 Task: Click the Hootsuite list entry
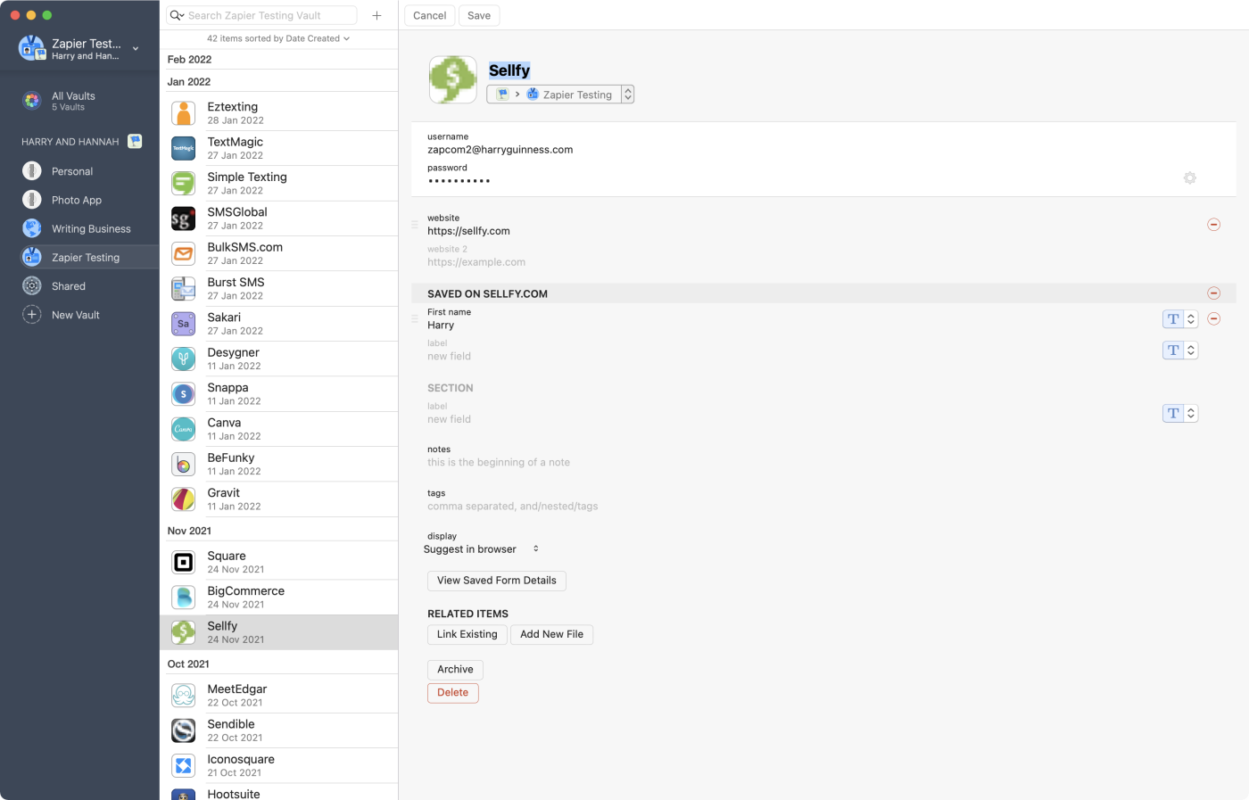(x=279, y=792)
